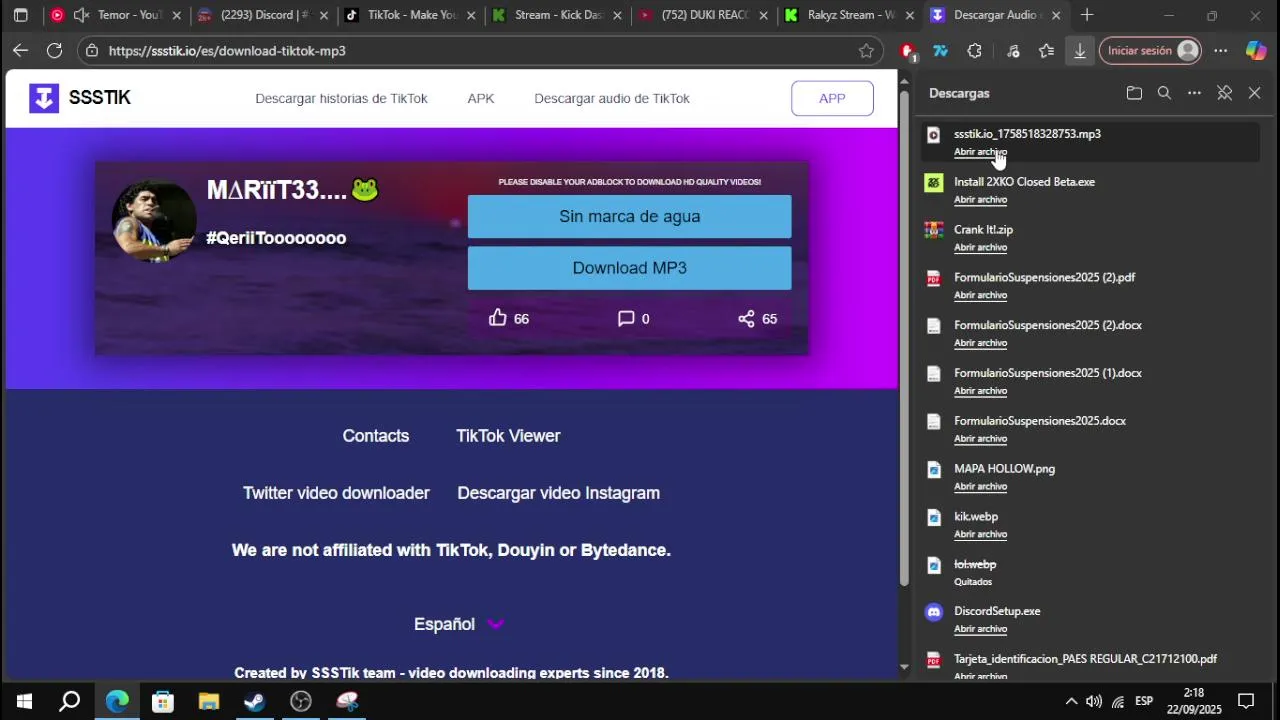Search downloads with the magnifier icon
1280x720 pixels.
tap(1164, 93)
